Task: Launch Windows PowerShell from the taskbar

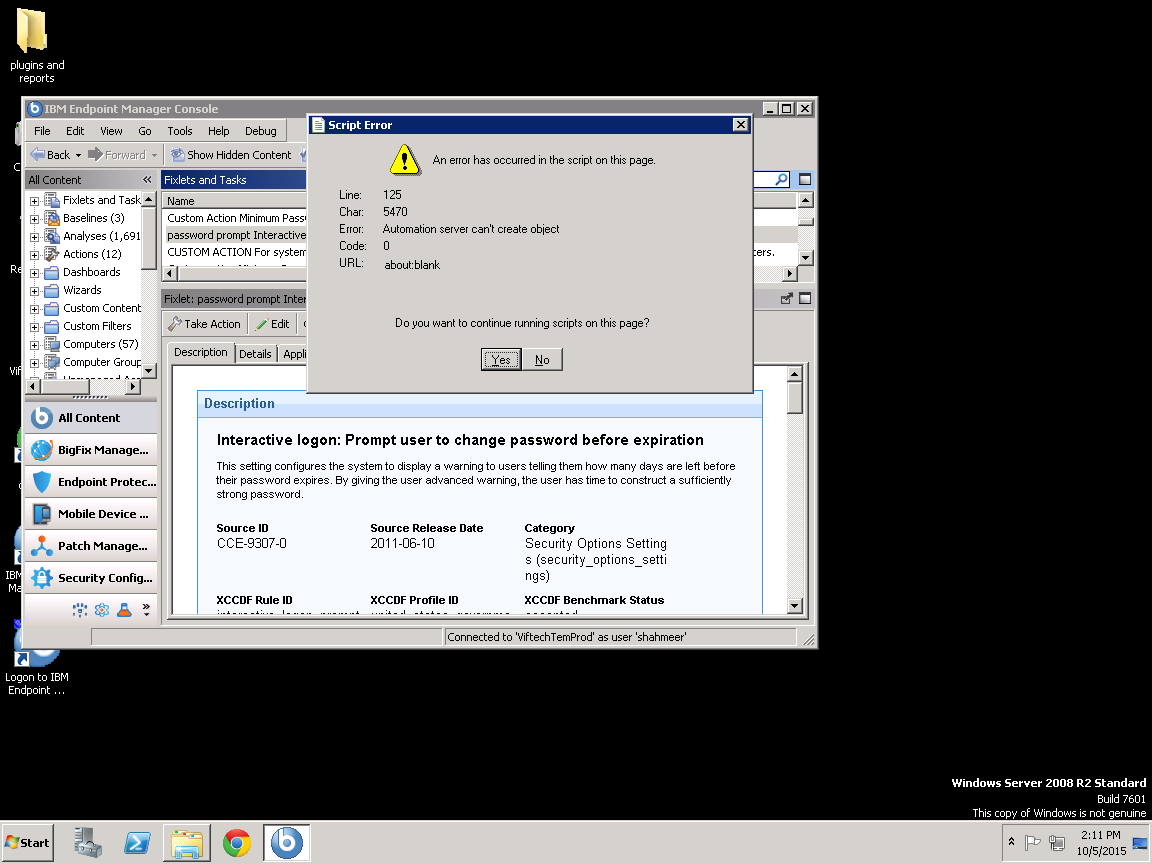Action: tap(137, 843)
